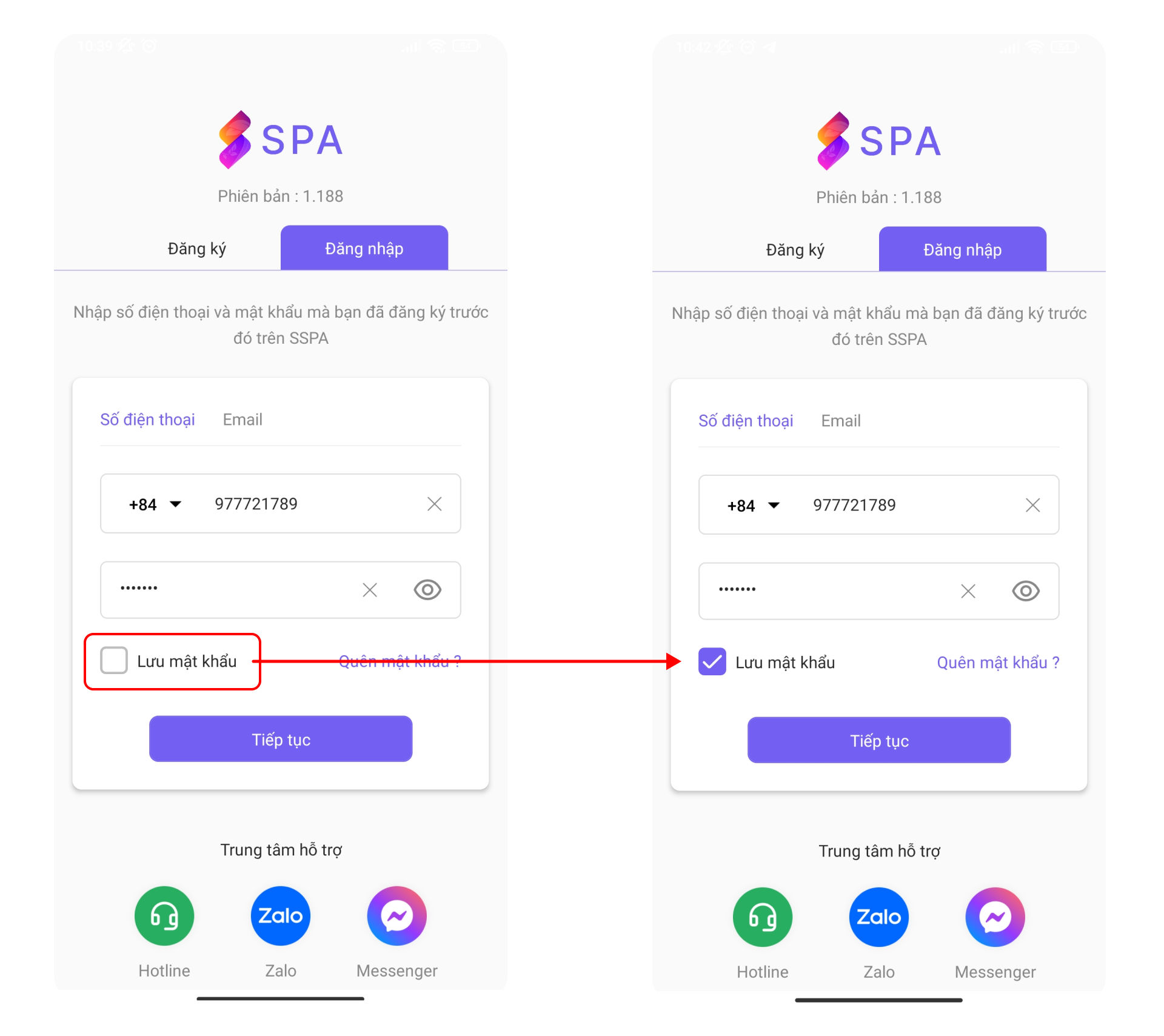Open Messenger support icon on left screen
Image resolution: width=1164 pixels, height=1036 pixels.
click(x=397, y=915)
